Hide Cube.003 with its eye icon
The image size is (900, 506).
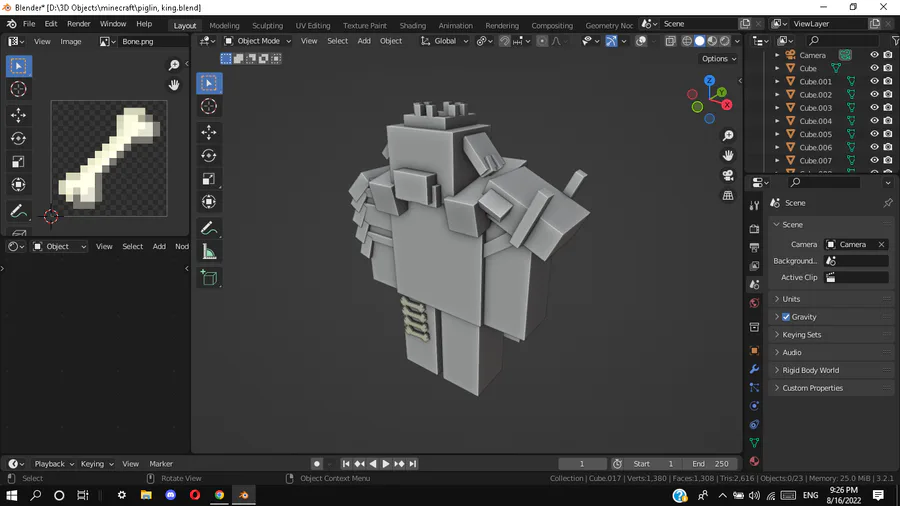[x=874, y=108]
